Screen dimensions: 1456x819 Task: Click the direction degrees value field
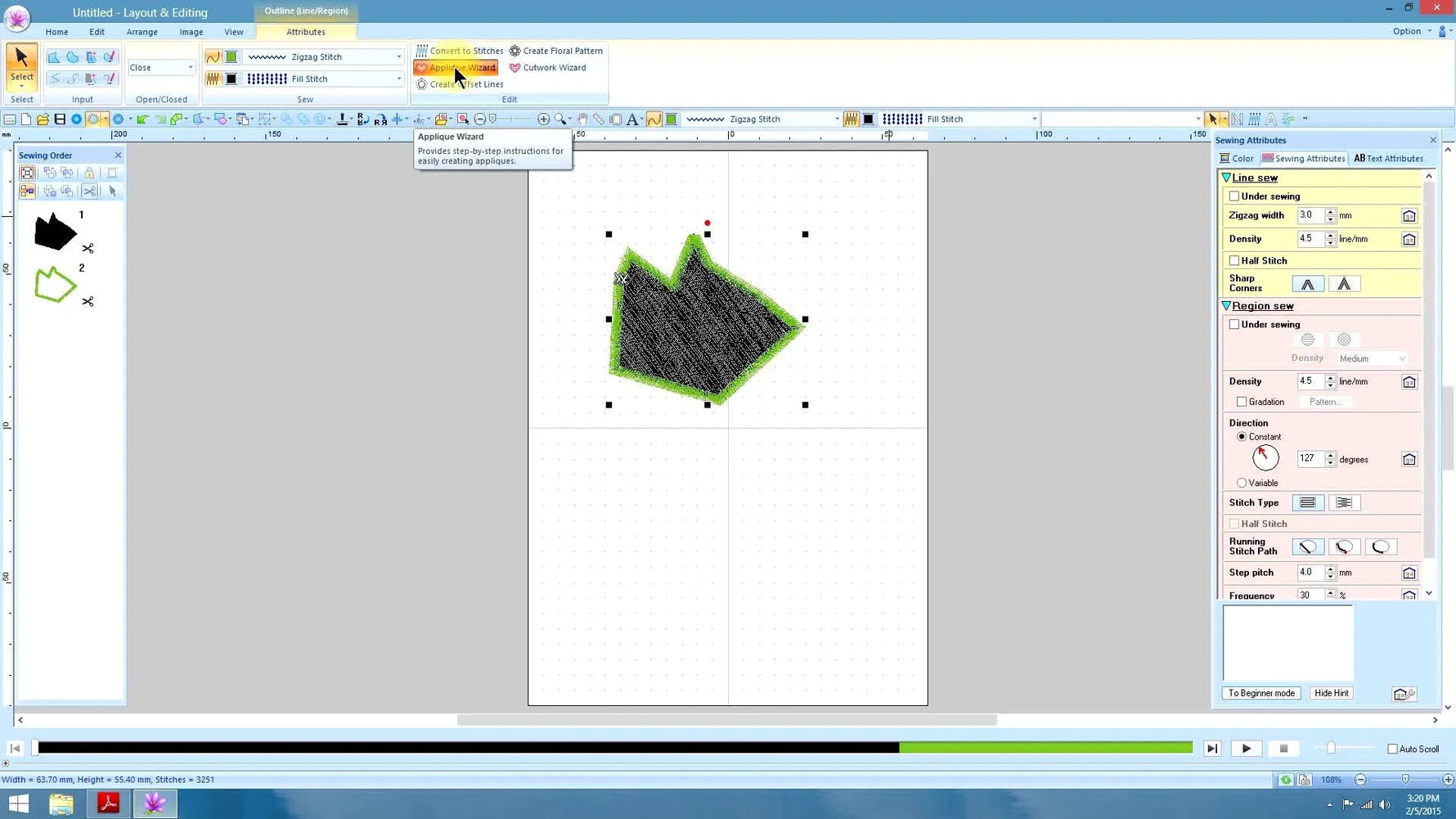tap(1310, 459)
